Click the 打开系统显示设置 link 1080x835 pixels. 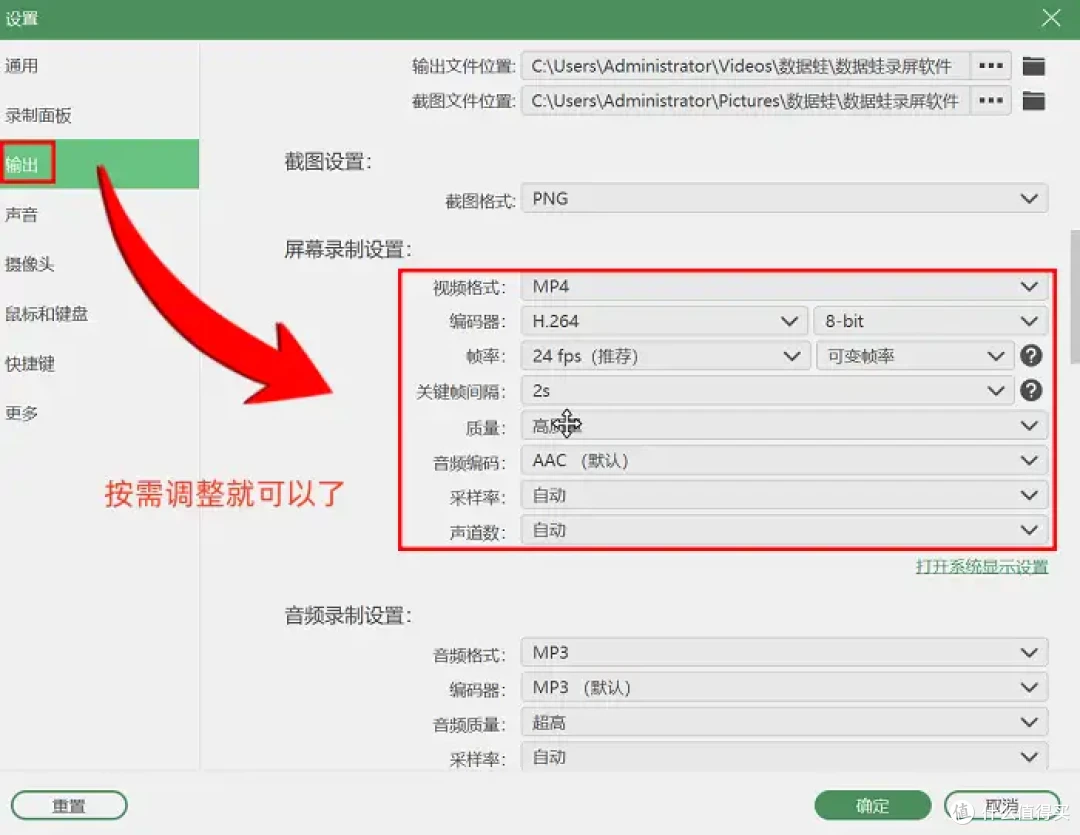(x=982, y=566)
